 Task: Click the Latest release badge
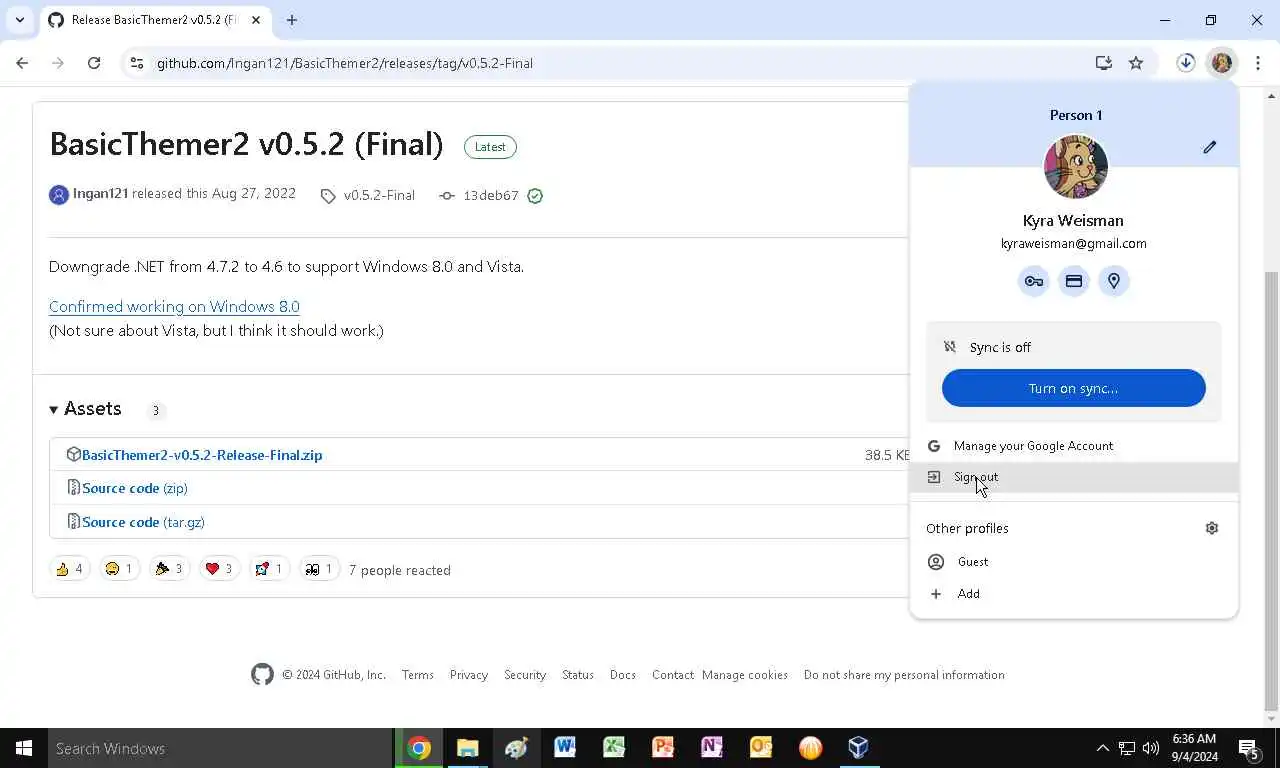tap(490, 147)
